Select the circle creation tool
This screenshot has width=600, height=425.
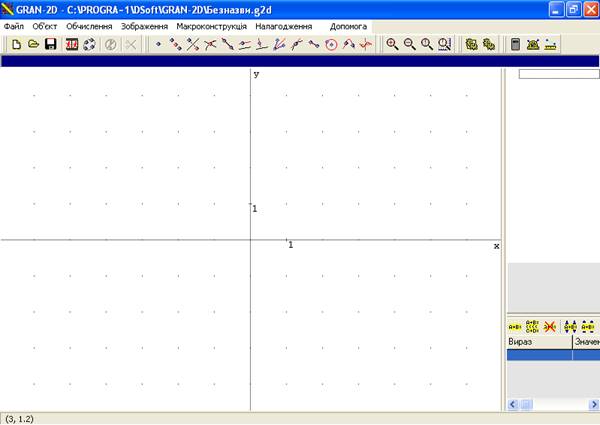click(331, 45)
